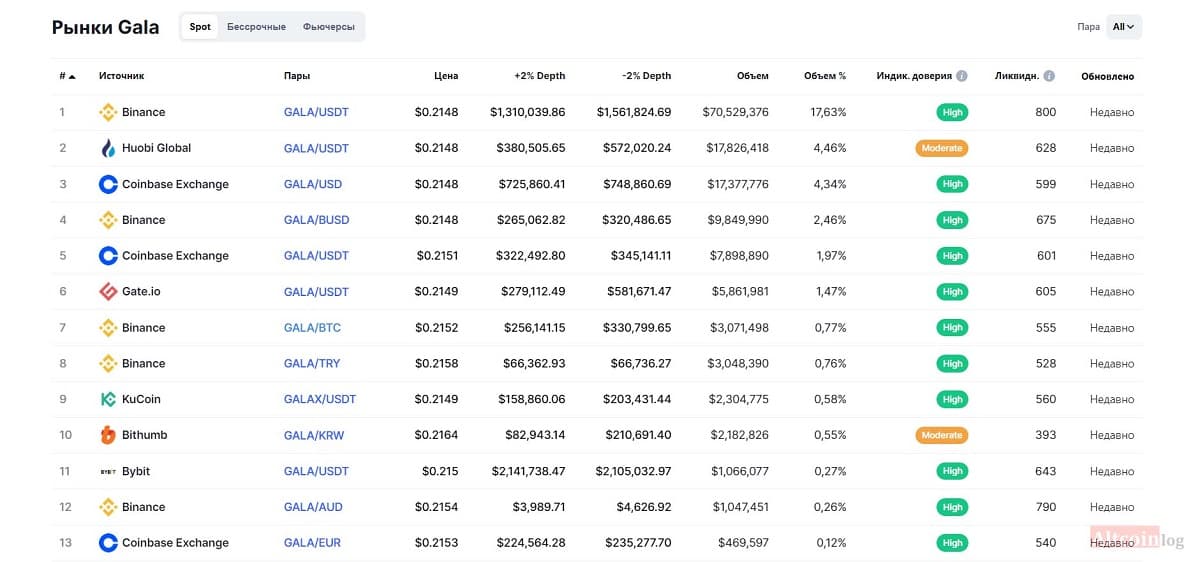Viewport: 1200px width, 562px height.
Task: Click High badge in Bybit row
Action: (952, 471)
